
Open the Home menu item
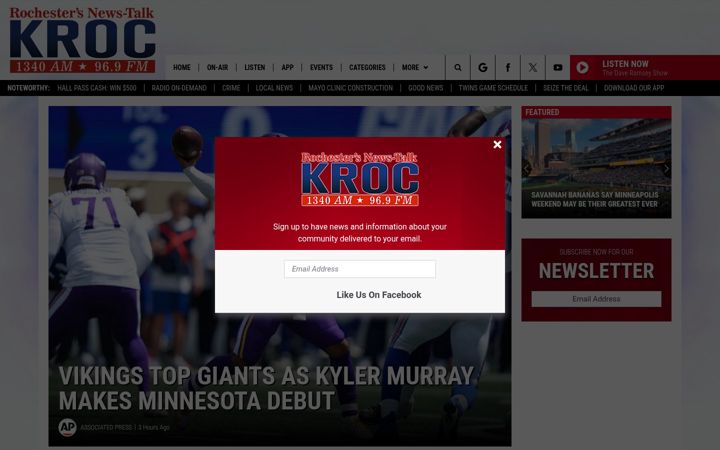click(x=181, y=68)
